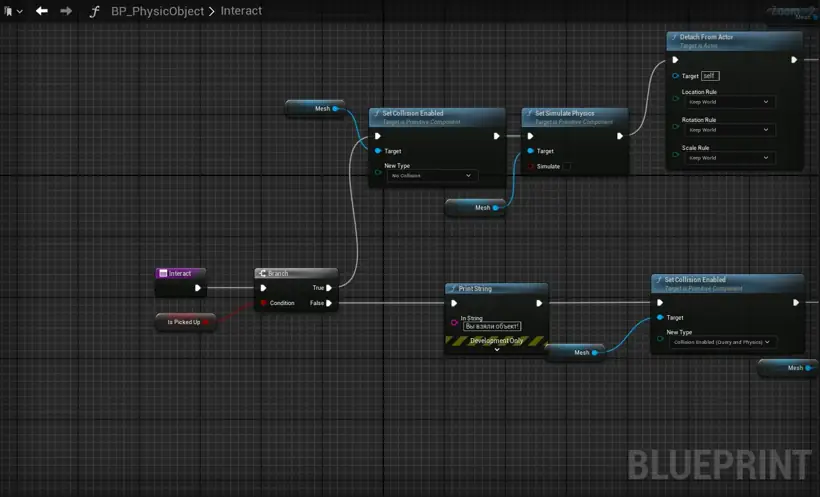Expand Print String advanced options chevron
This screenshot has width=820, height=497.
(497, 349)
